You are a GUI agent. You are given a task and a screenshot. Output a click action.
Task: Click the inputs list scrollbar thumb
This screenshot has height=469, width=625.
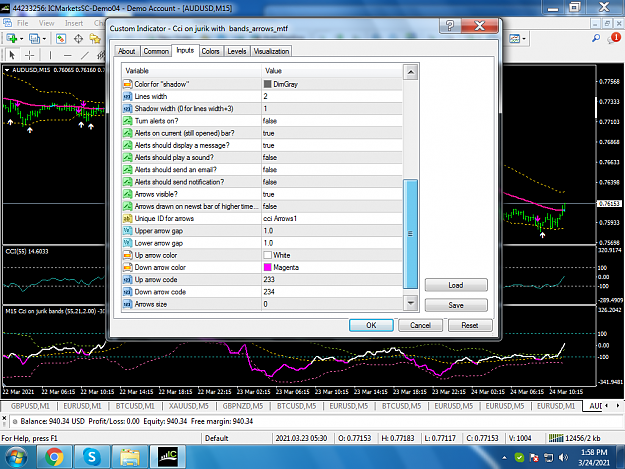click(410, 234)
